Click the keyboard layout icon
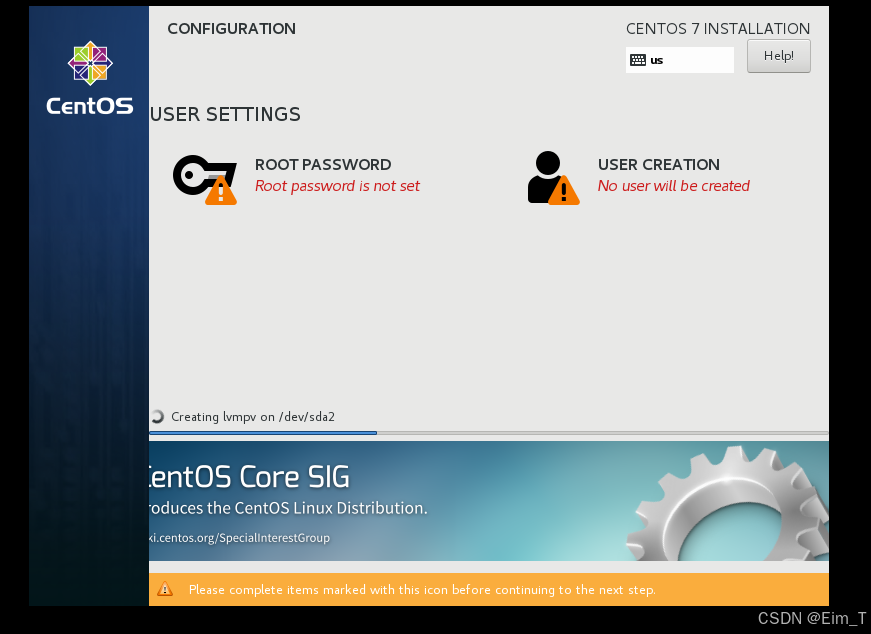Screen dimensions: 871x634 (x=638, y=60)
